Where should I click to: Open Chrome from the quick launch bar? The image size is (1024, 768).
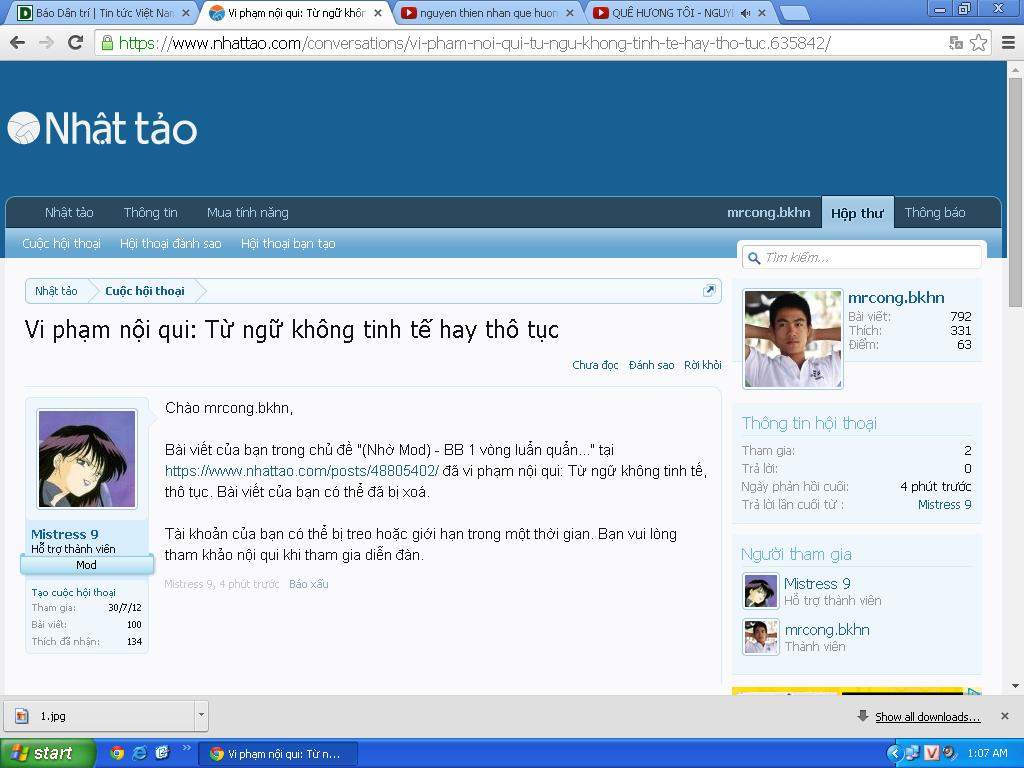click(117, 753)
